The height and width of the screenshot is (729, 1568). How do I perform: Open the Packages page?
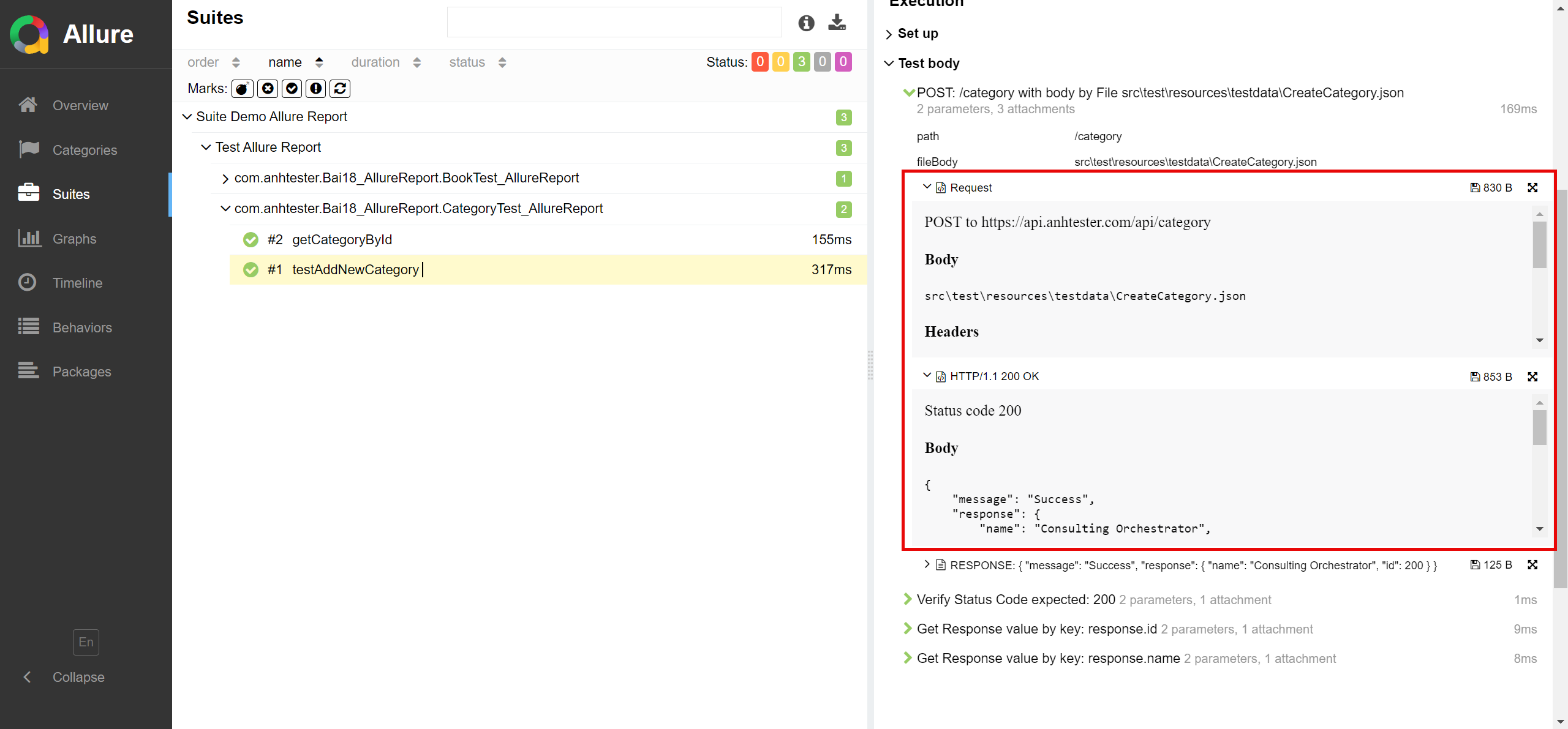86,372
